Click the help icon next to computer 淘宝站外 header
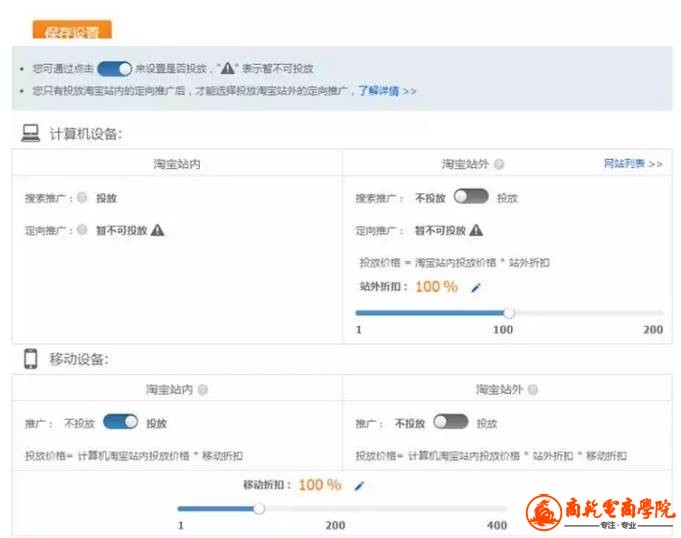Image resolution: width=681 pixels, height=538 pixels. 499,164
